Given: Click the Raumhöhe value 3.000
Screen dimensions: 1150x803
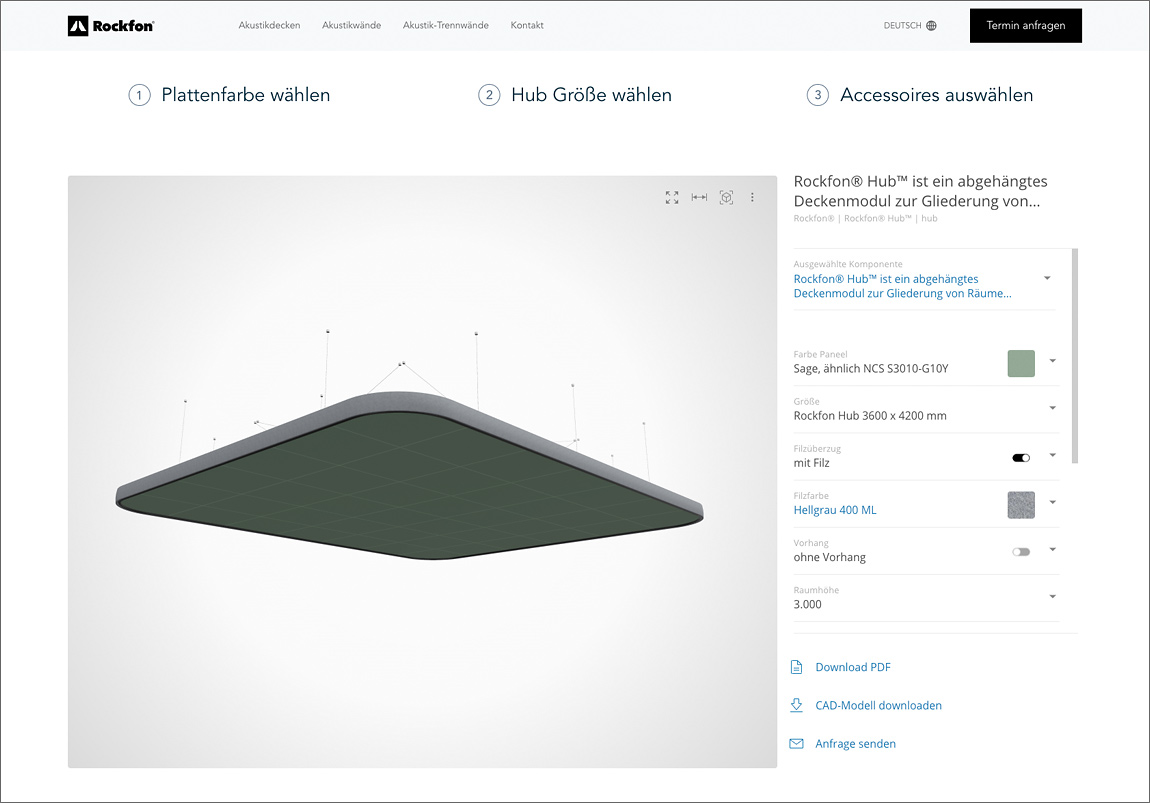Looking at the screenshot, I should click(807, 604).
